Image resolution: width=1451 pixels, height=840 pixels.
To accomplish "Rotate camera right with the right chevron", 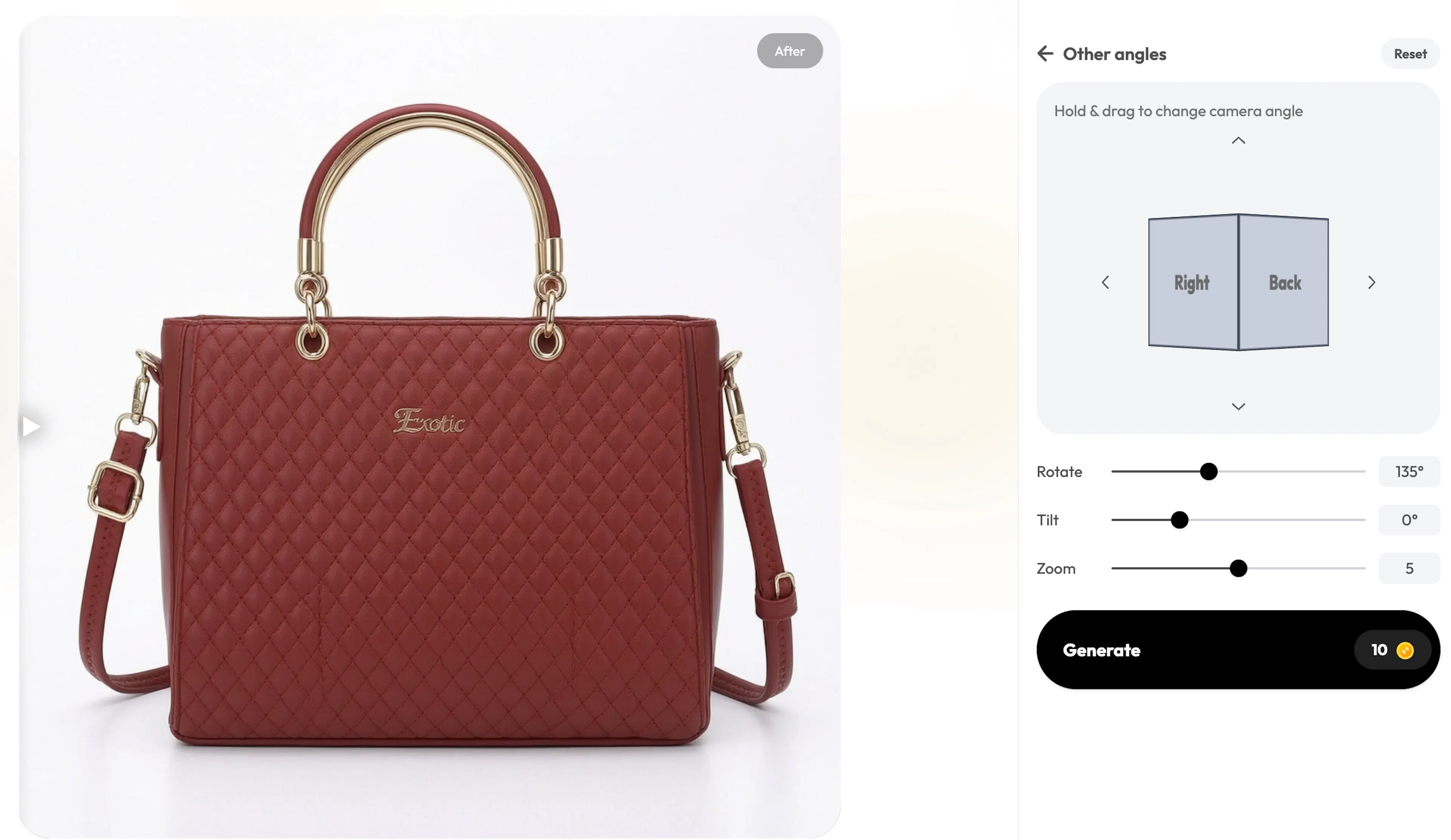I will tap(1372, 283).
